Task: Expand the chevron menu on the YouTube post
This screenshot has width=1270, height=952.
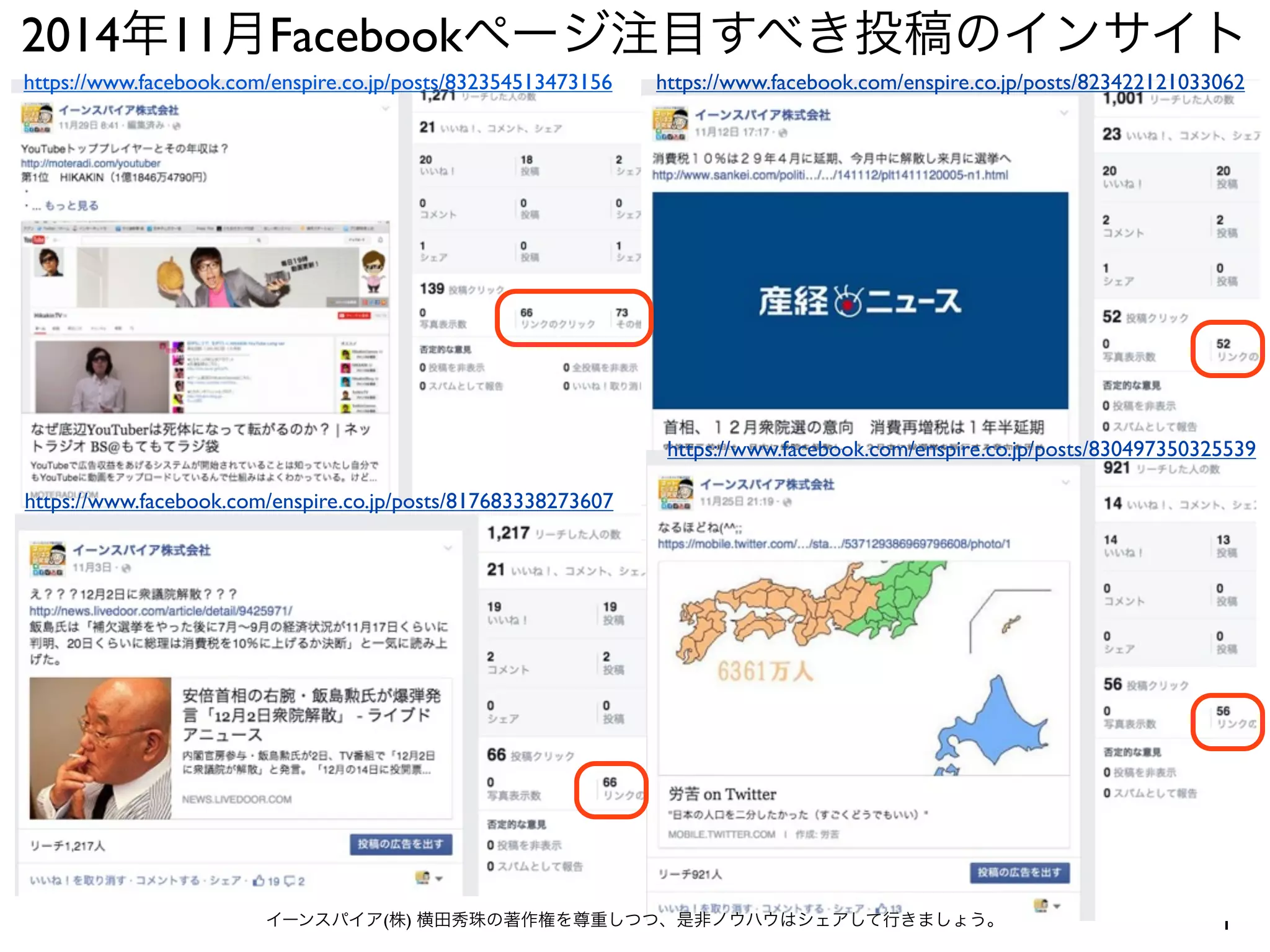Action: pyautogui.click(x=385, y=109)
